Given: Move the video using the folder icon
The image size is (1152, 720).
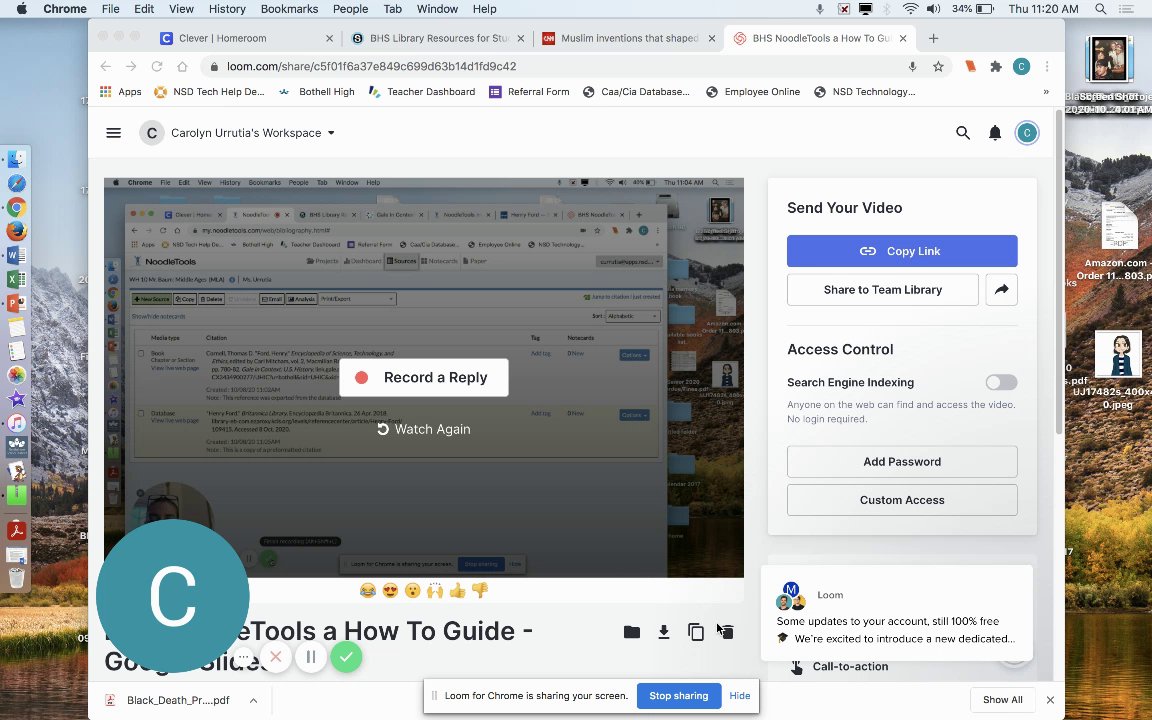Looking at the screenshot, I should pyautogui.click(x=632, y=632).
